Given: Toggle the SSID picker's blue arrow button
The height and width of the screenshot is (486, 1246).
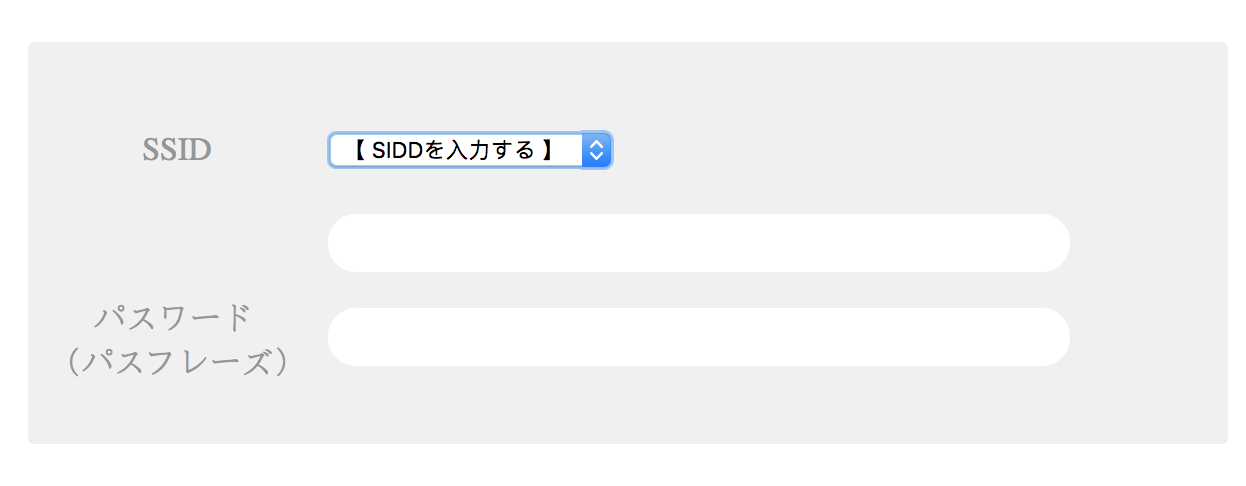Looking at the screenshot, I should 596,150.
